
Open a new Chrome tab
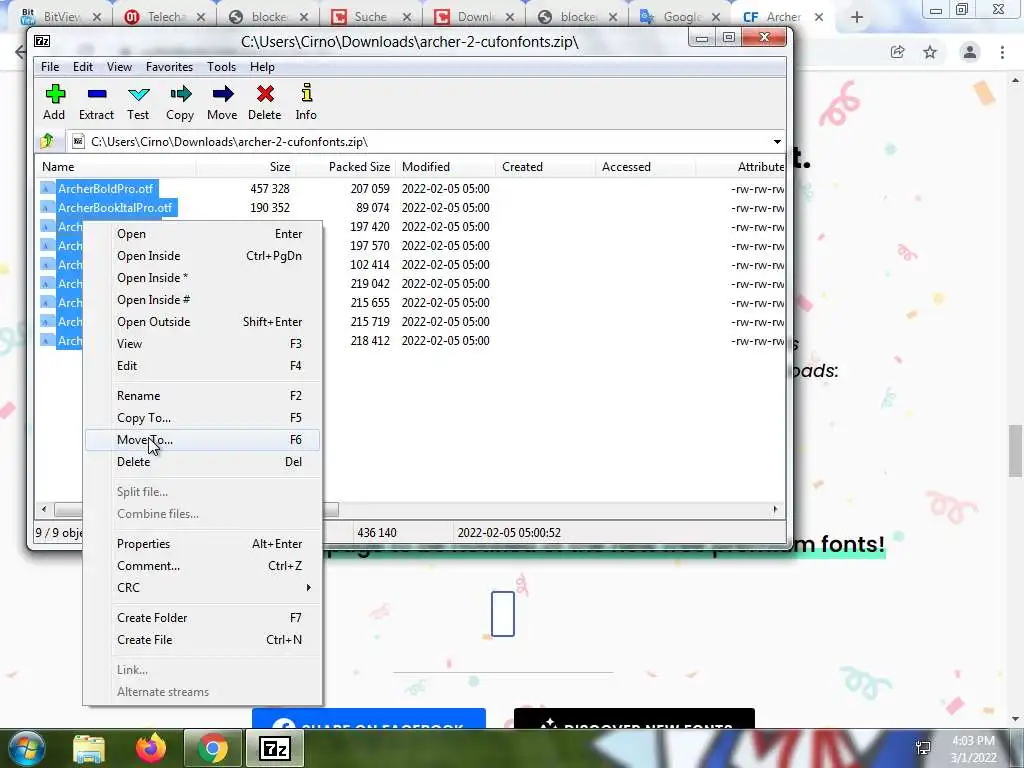click(857, 17)
